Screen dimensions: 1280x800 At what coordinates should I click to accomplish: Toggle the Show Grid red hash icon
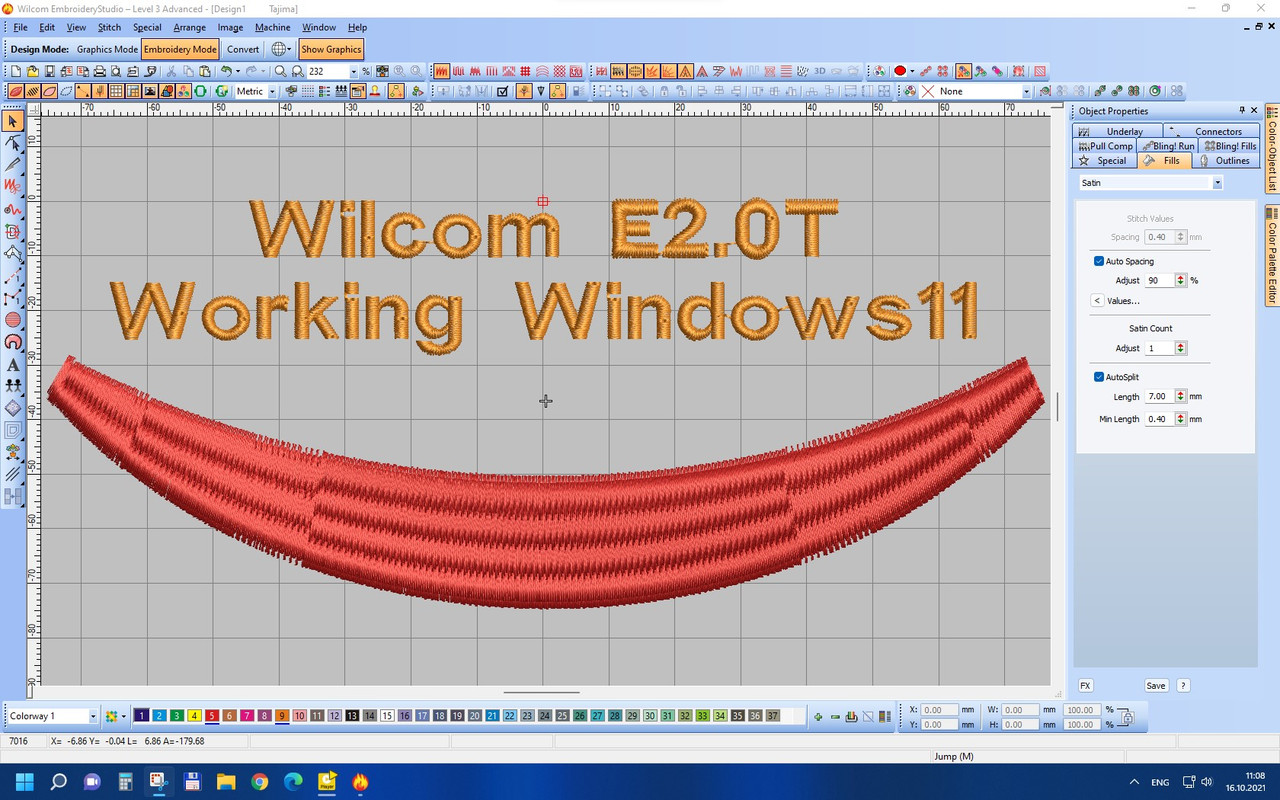(x=524, y=71)
